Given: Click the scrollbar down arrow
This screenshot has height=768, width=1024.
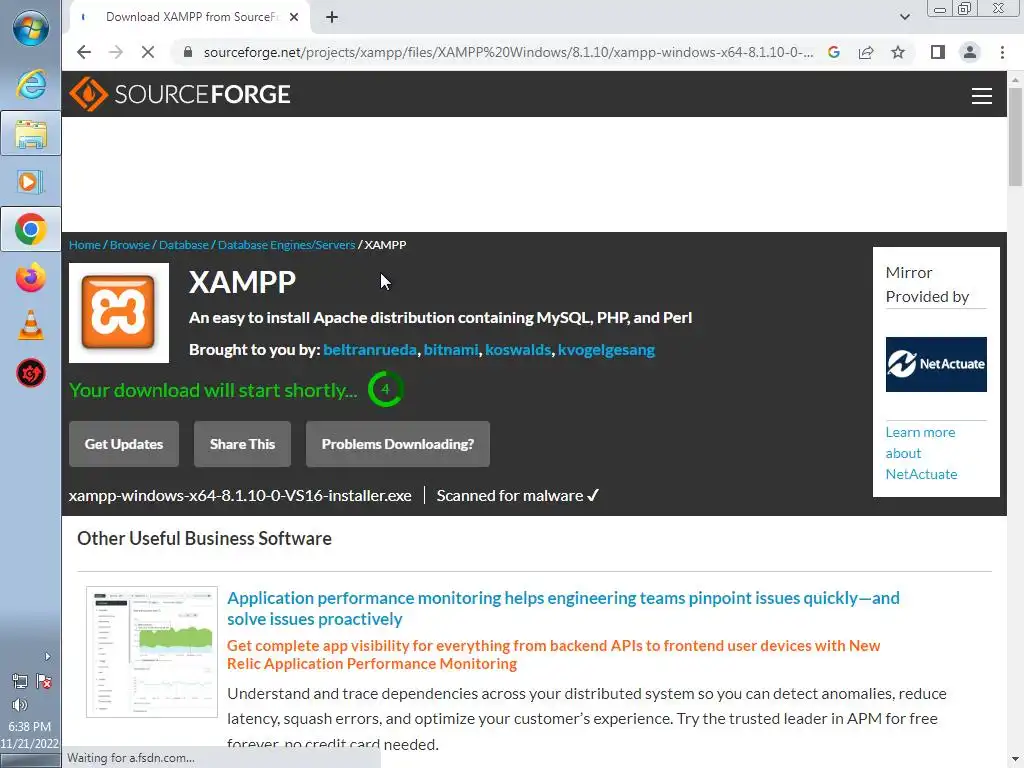Looking at the screenshot, I should pyautogui.click(x=1015, y=760).
